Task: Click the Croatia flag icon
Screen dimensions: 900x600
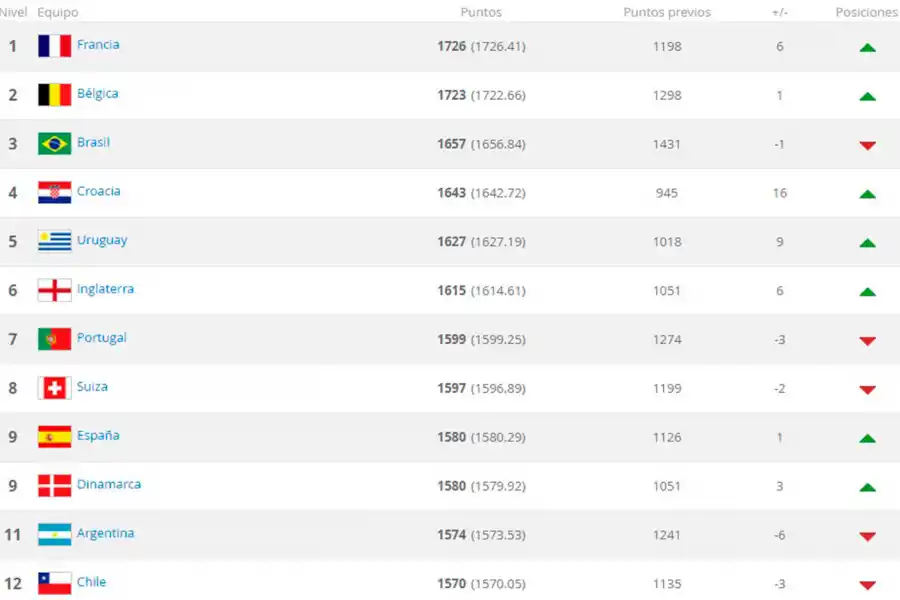Action: coord(53,192)
